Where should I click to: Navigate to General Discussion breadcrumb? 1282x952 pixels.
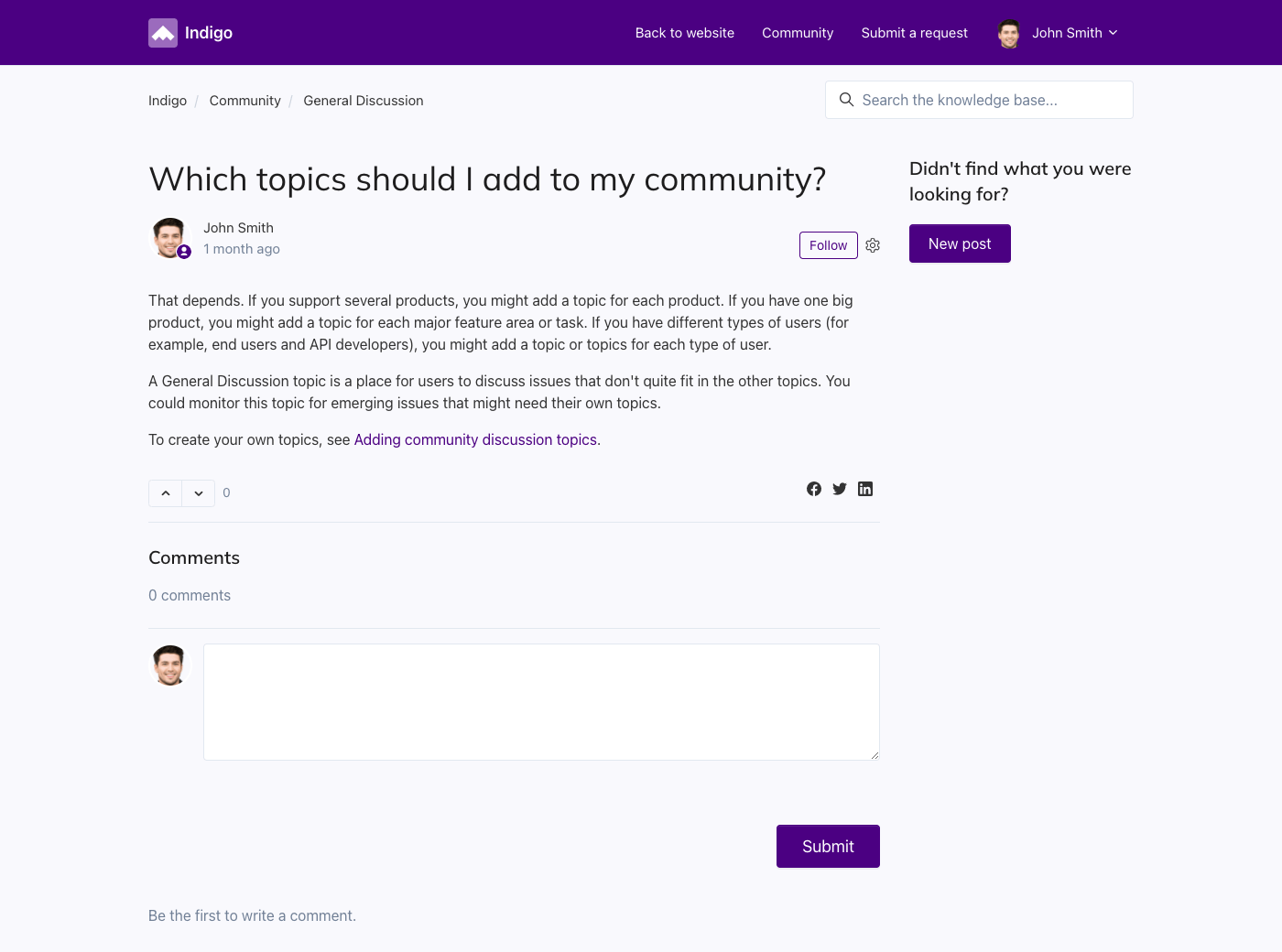(363, 101)
